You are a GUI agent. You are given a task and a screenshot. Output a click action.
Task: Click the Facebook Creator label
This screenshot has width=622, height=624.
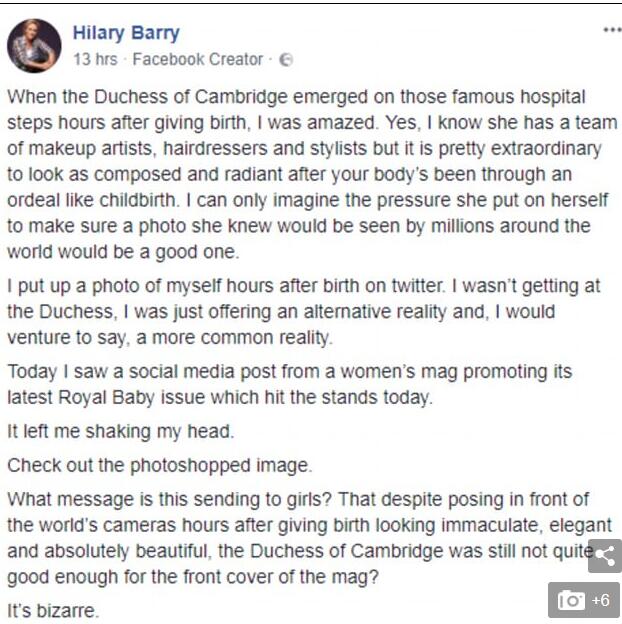[197, 60]
